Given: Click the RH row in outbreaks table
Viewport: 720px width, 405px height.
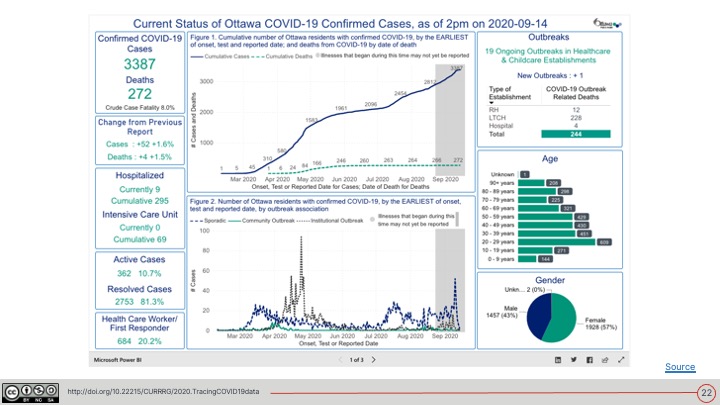Looking at the screenshot, I should pyautogui.click(x=549, y=110).
